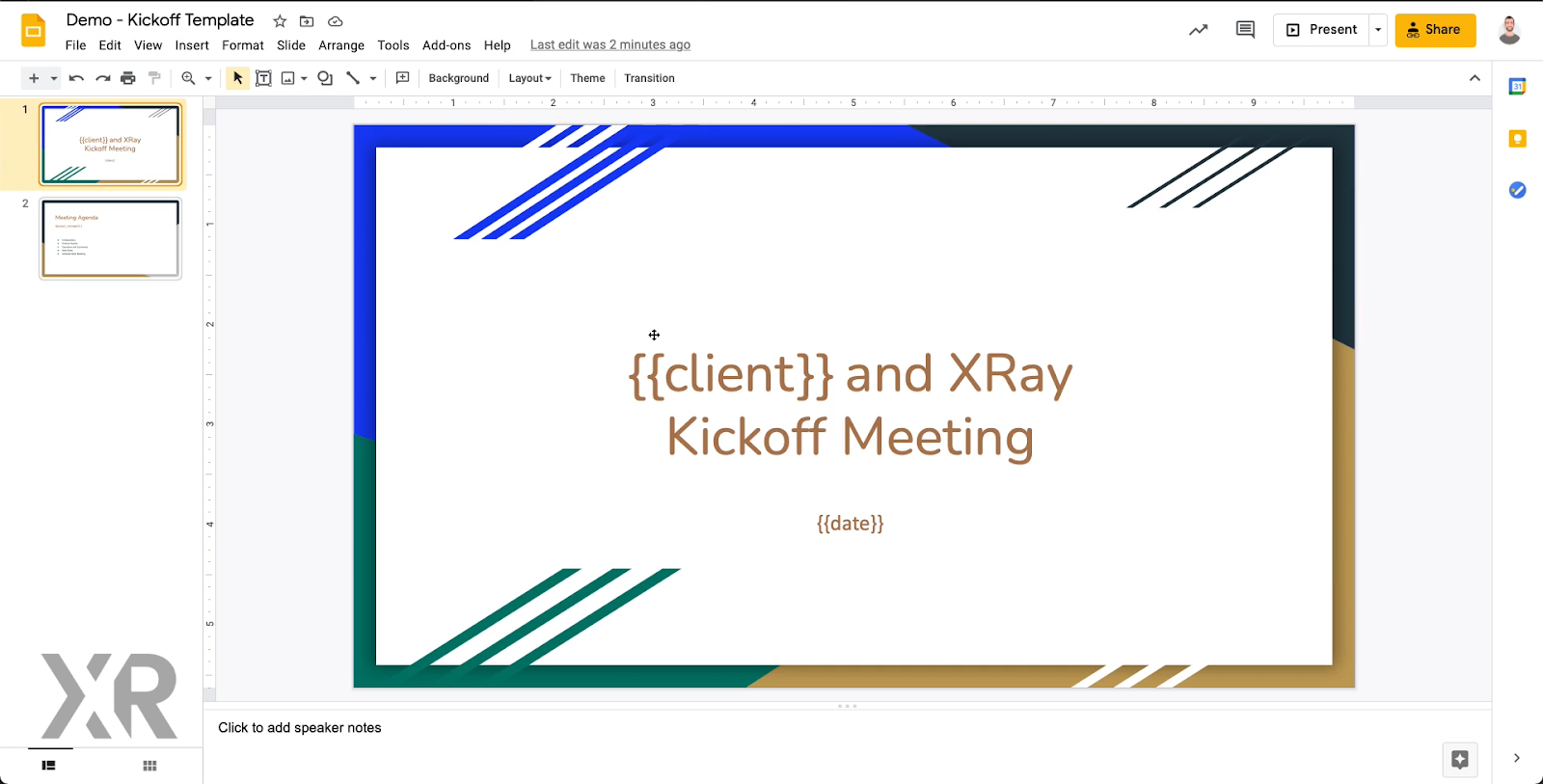Start presenting with Present button
1543x784 pixels.
pos(1322,30)
